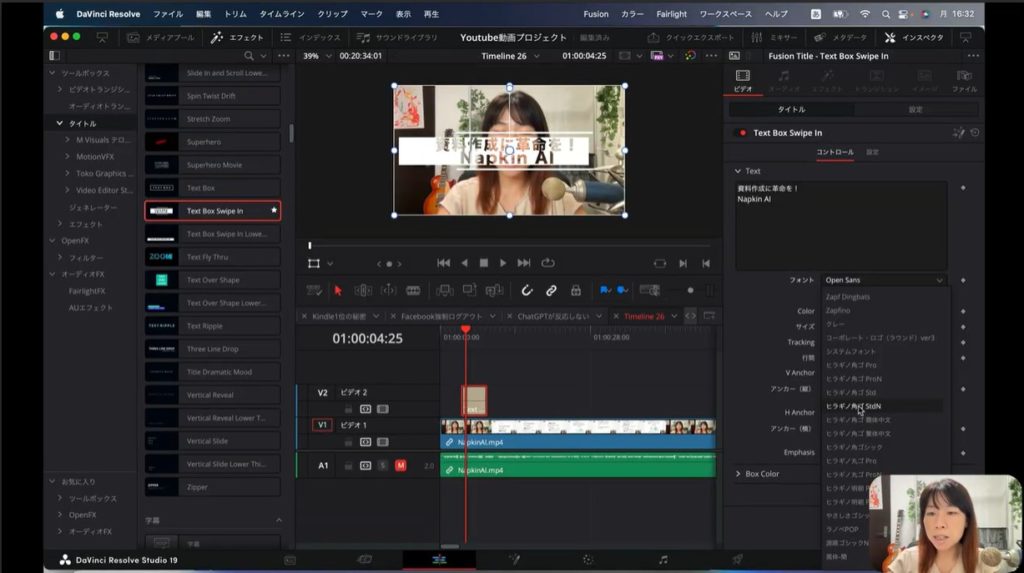
Task: Select Text Ripple title from effects list
Action: 205,326
